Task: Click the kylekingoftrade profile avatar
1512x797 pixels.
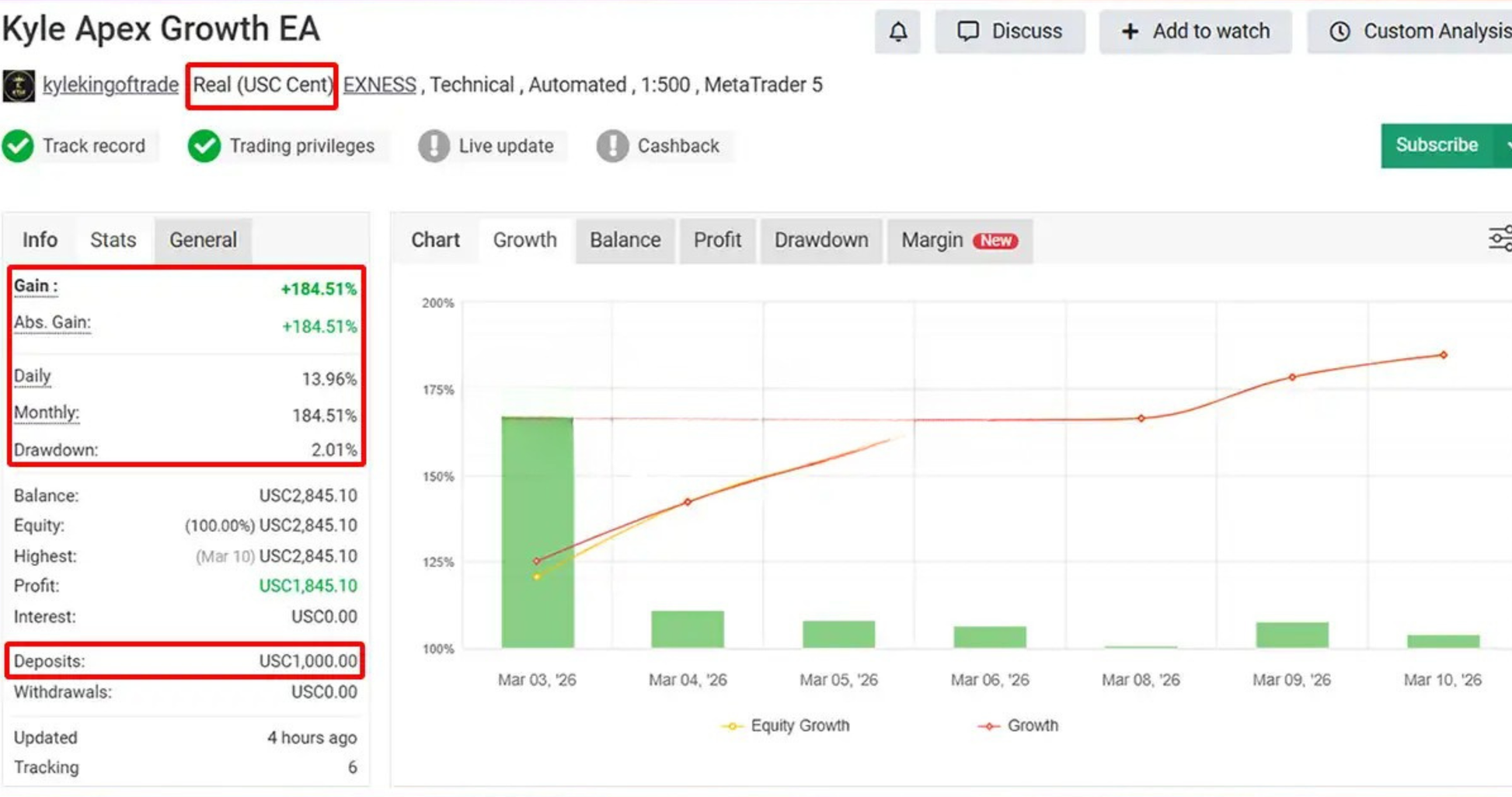Action: [x=19, y=85]
